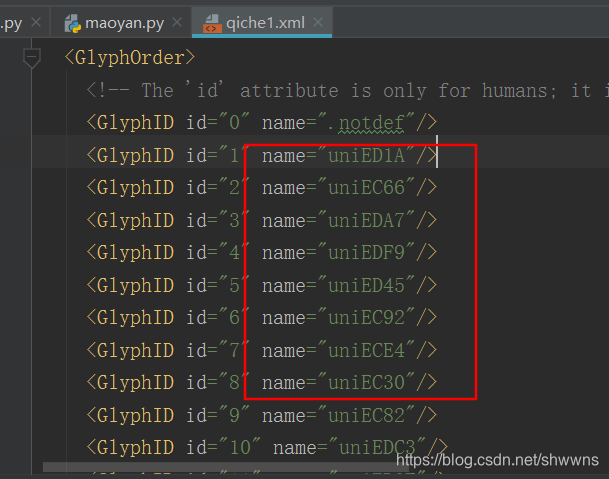Screen dimensions: 609x479
Task: Click the <GlyphOrder> opening tag
Action: 130,58
